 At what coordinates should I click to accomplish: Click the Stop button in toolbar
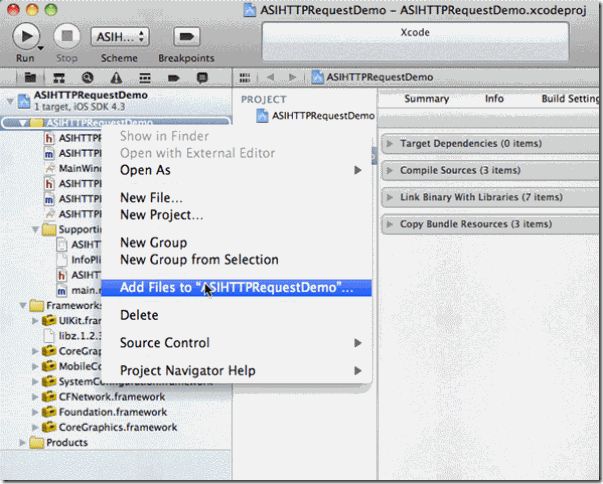click(67, 37)
